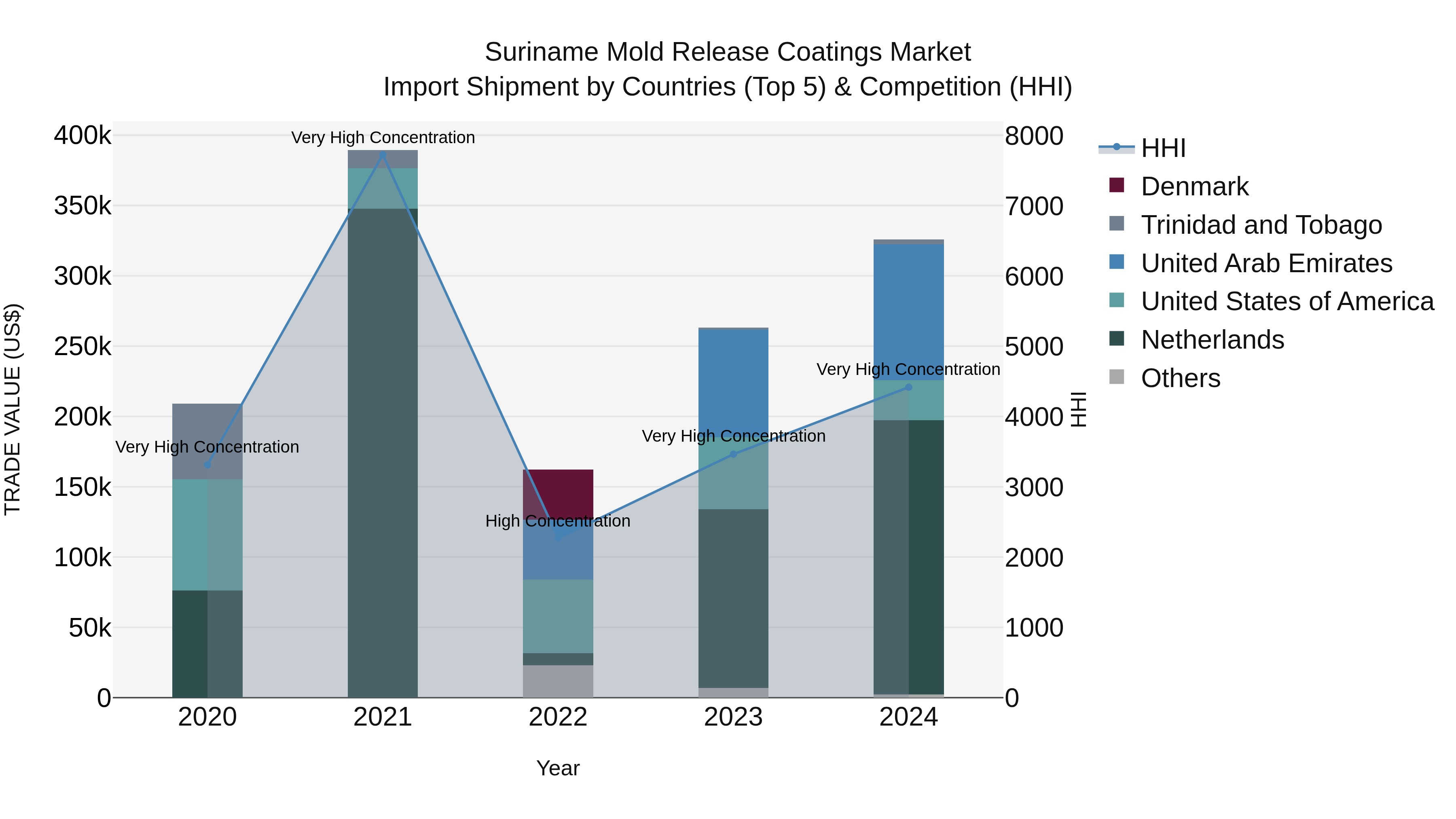This screenshot has width=1456, height=819.
Task: Click the Netherlands bar segment for 2021
Action: (383, 453)
